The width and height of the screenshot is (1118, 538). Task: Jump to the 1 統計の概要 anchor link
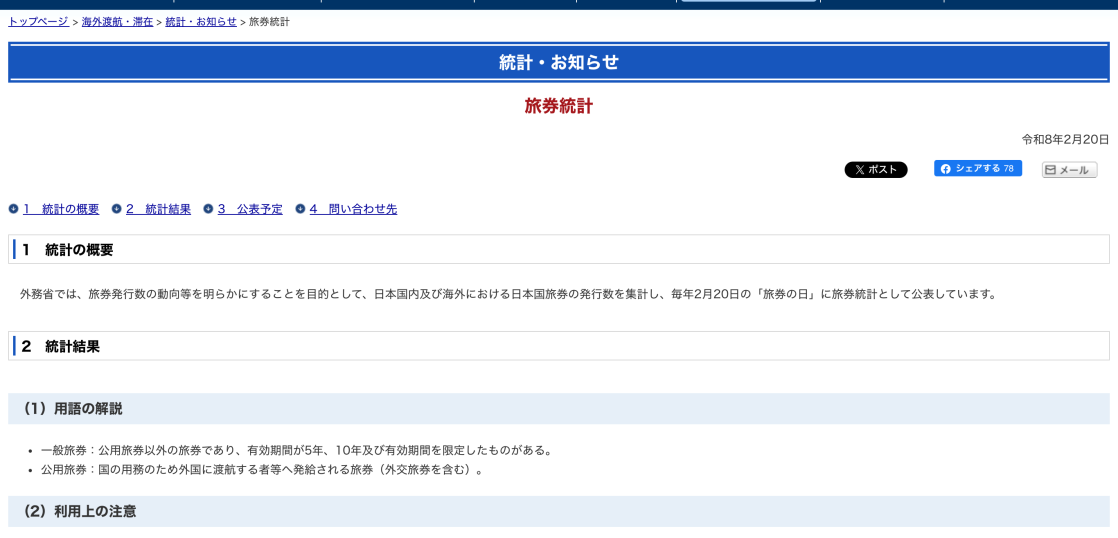pyautogui.click(x=61, y=209)
